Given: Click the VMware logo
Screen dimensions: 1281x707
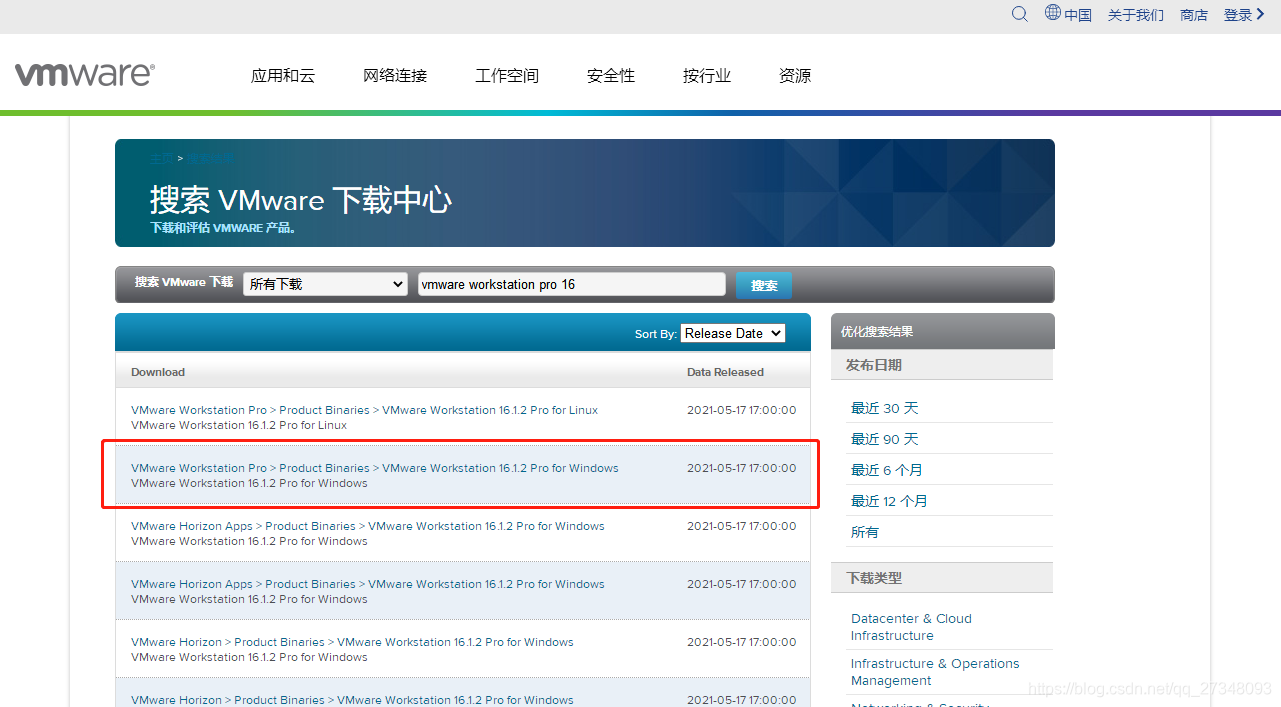Looking at the screenshot, I should (85, 74).
